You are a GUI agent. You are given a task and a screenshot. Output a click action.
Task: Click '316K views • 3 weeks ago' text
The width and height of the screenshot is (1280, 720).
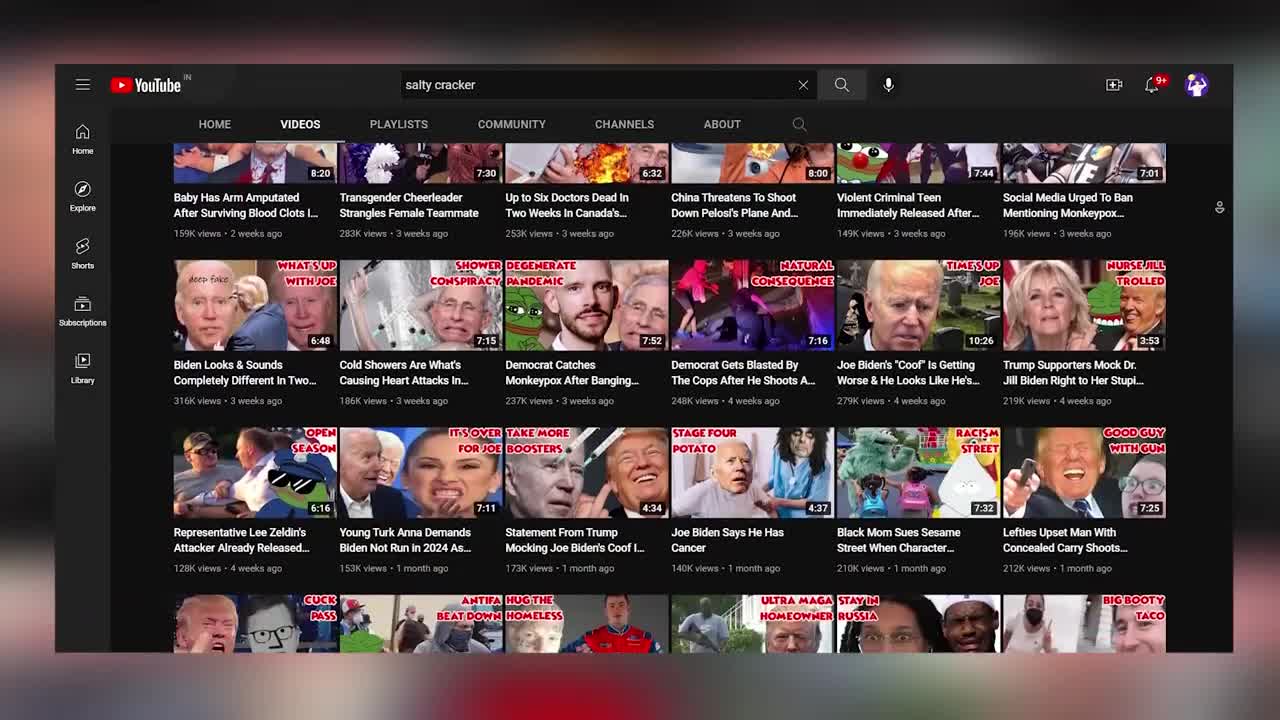click(228, 401)
